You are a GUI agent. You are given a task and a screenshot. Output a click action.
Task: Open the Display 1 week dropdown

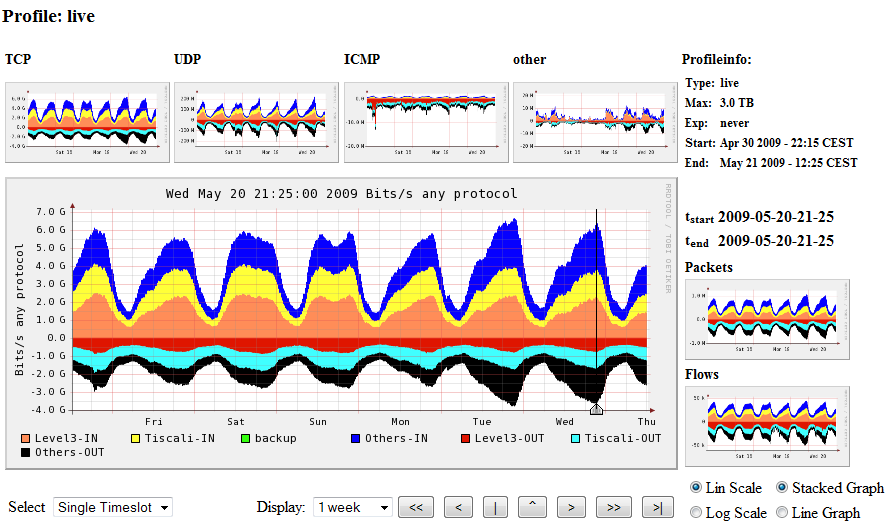353,507
